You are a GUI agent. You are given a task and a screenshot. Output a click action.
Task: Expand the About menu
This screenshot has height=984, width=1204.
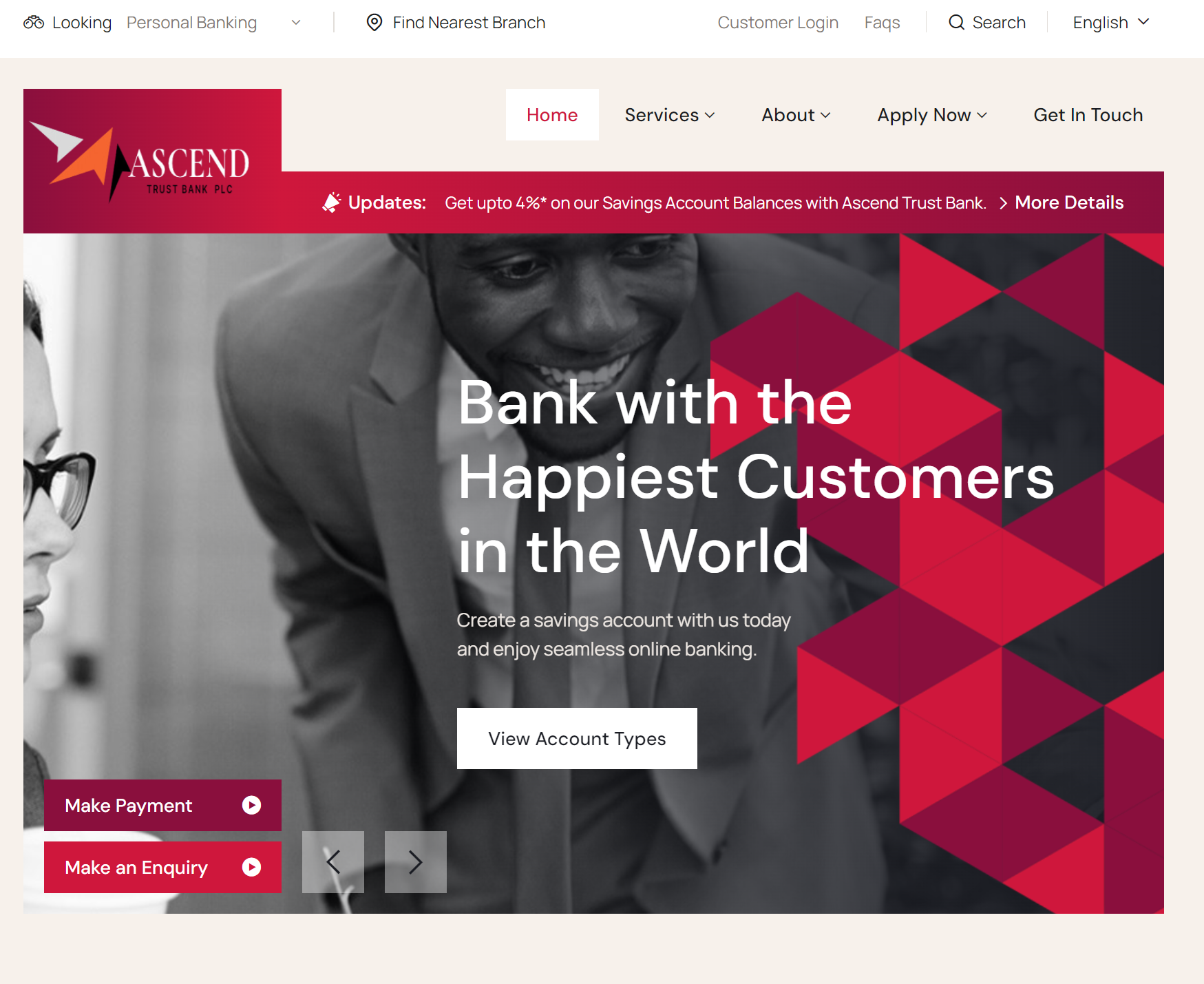point(796,115)
